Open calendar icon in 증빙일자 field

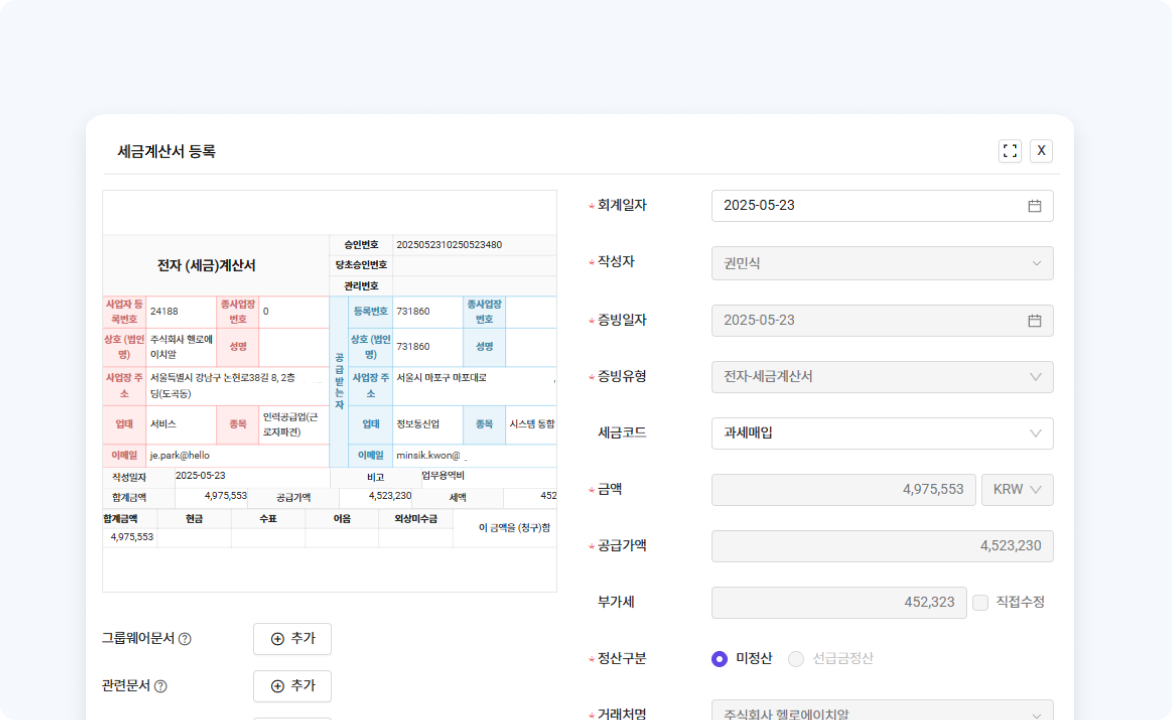(x=1034, y=321)
